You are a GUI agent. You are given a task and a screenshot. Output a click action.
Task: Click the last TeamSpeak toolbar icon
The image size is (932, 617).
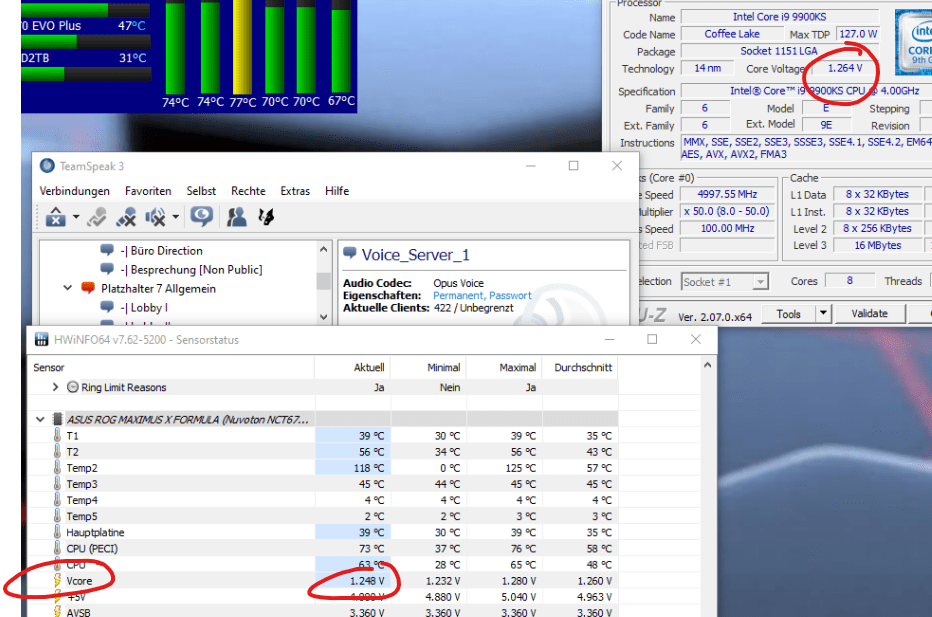pyautogui.click(x=266, y=217)
